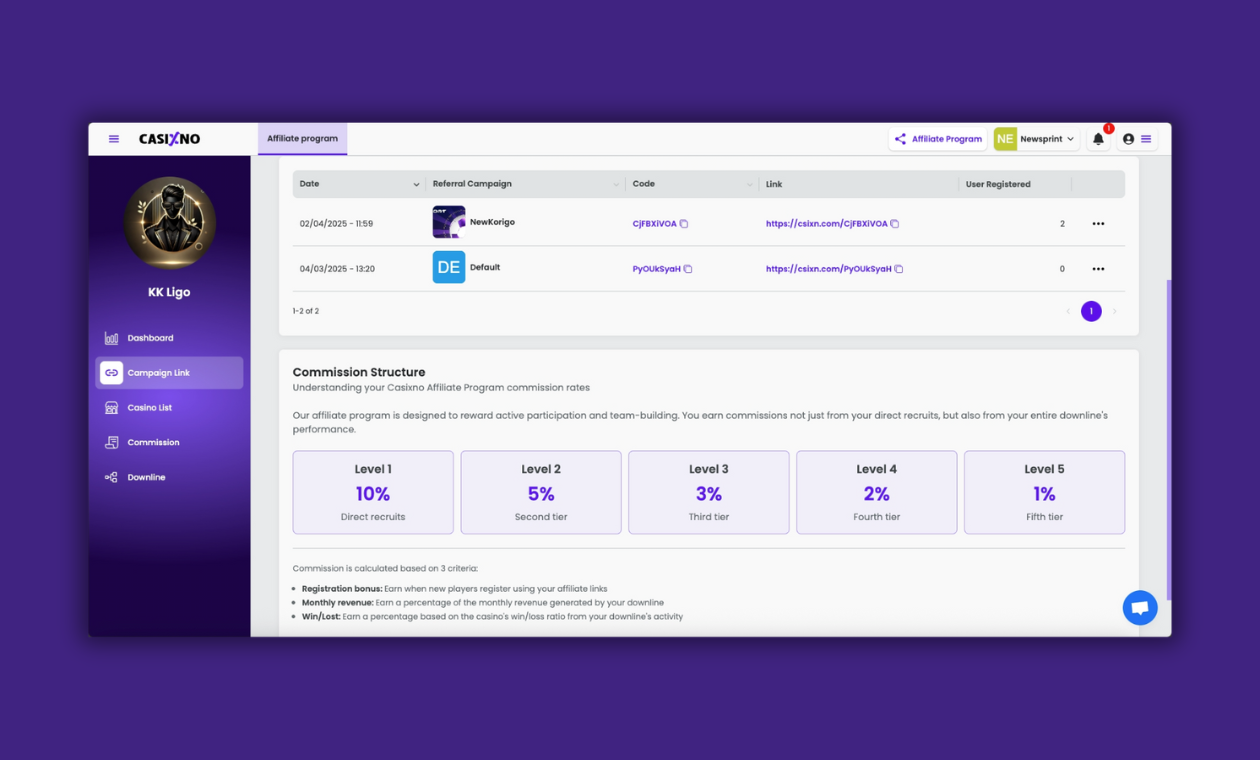The image size is (1260, 760).
Task: Click page 1 pagination button
Action: coord(1091,311)
